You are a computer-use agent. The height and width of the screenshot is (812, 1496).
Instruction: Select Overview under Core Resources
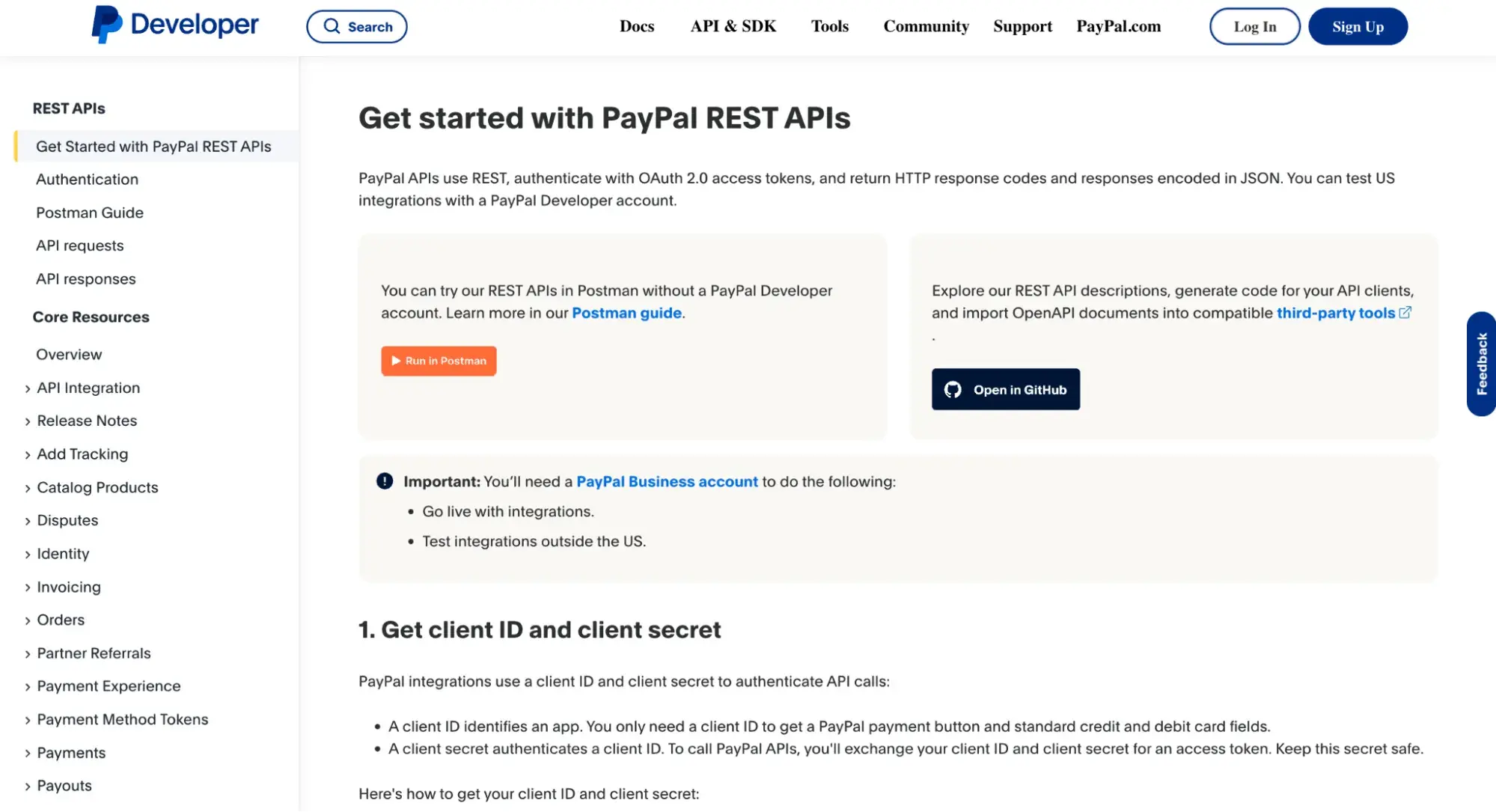pyautogui.click(x=69, y=355)
